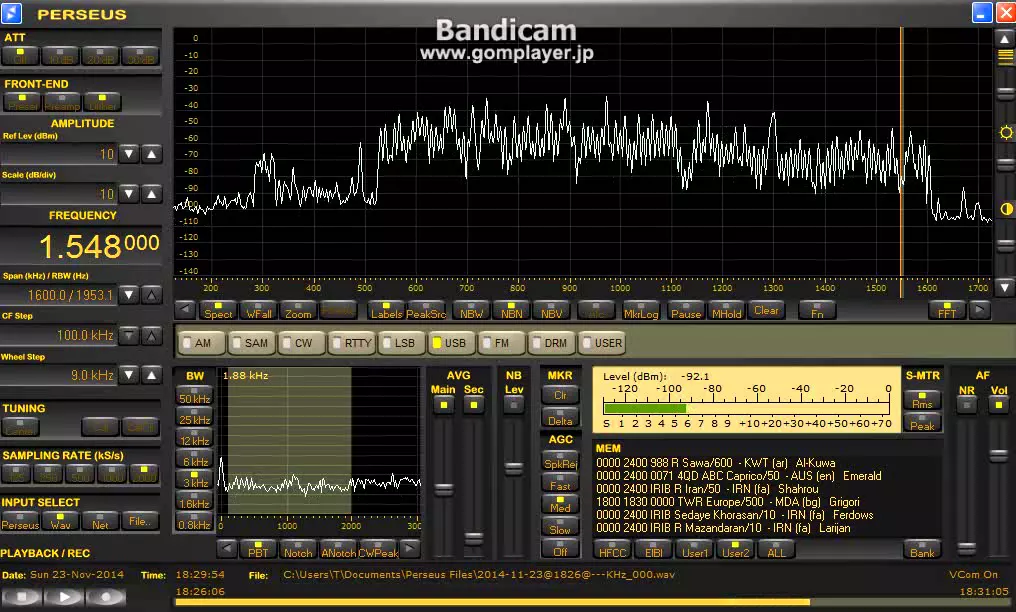Select SAM demodulation mode
Viewport: 1016px width, 612px height.
251,343
